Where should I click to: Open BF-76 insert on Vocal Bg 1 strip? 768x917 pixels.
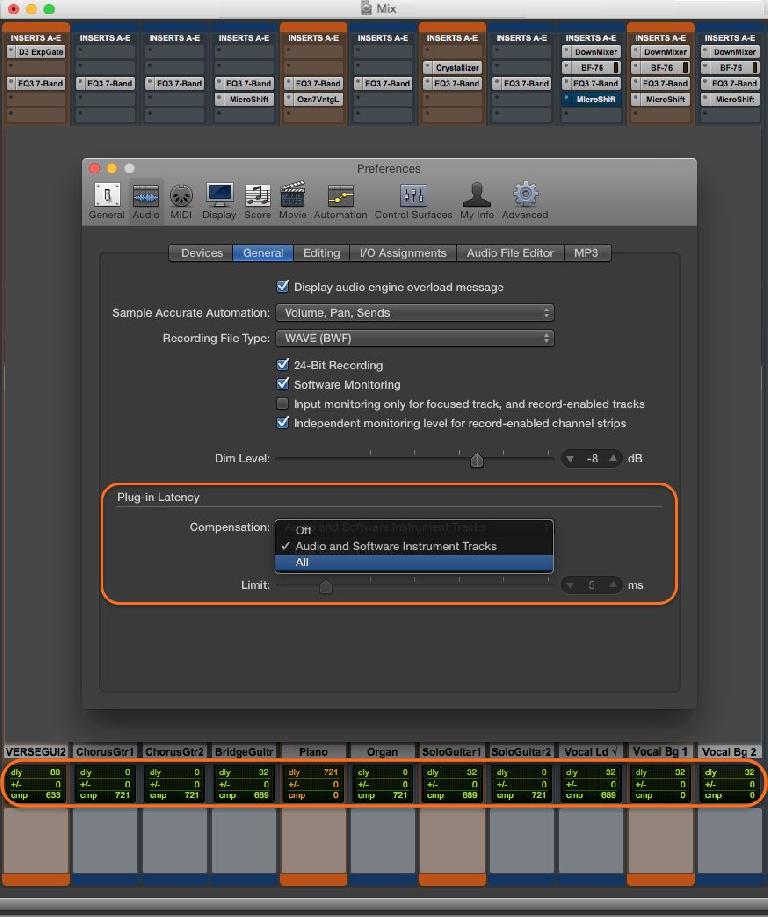[x=661, y=68]
